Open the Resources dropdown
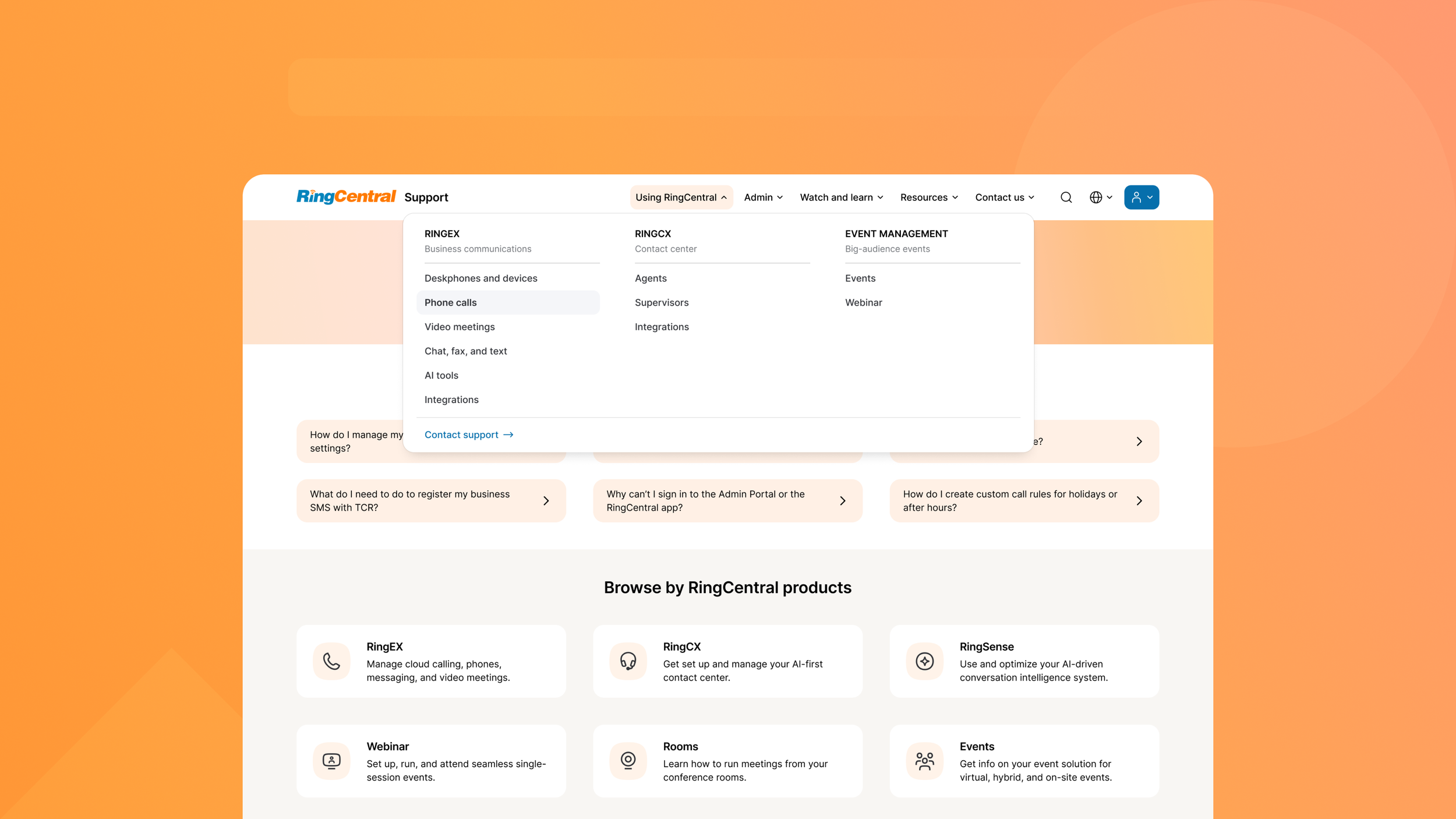The width and height of the screenshot is (1456, 819). tap(928, 197)
